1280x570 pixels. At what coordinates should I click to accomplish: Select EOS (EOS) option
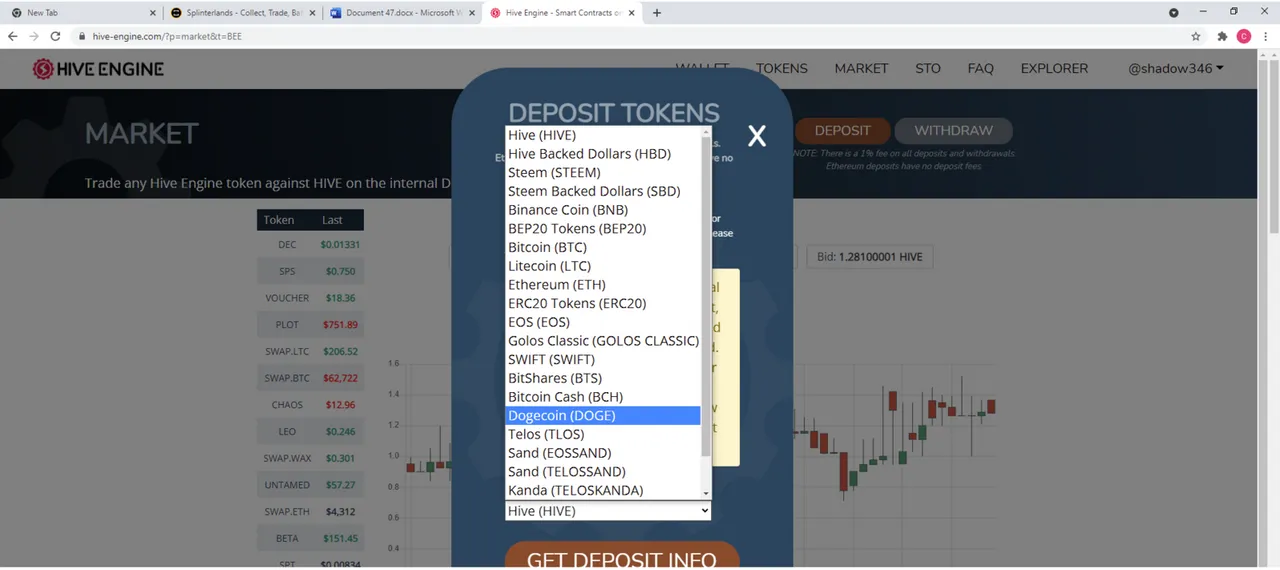[x=603, y=322]
